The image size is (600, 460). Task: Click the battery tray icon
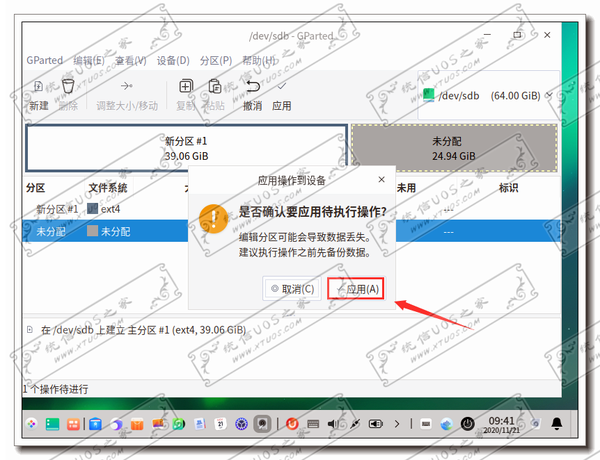375,424
